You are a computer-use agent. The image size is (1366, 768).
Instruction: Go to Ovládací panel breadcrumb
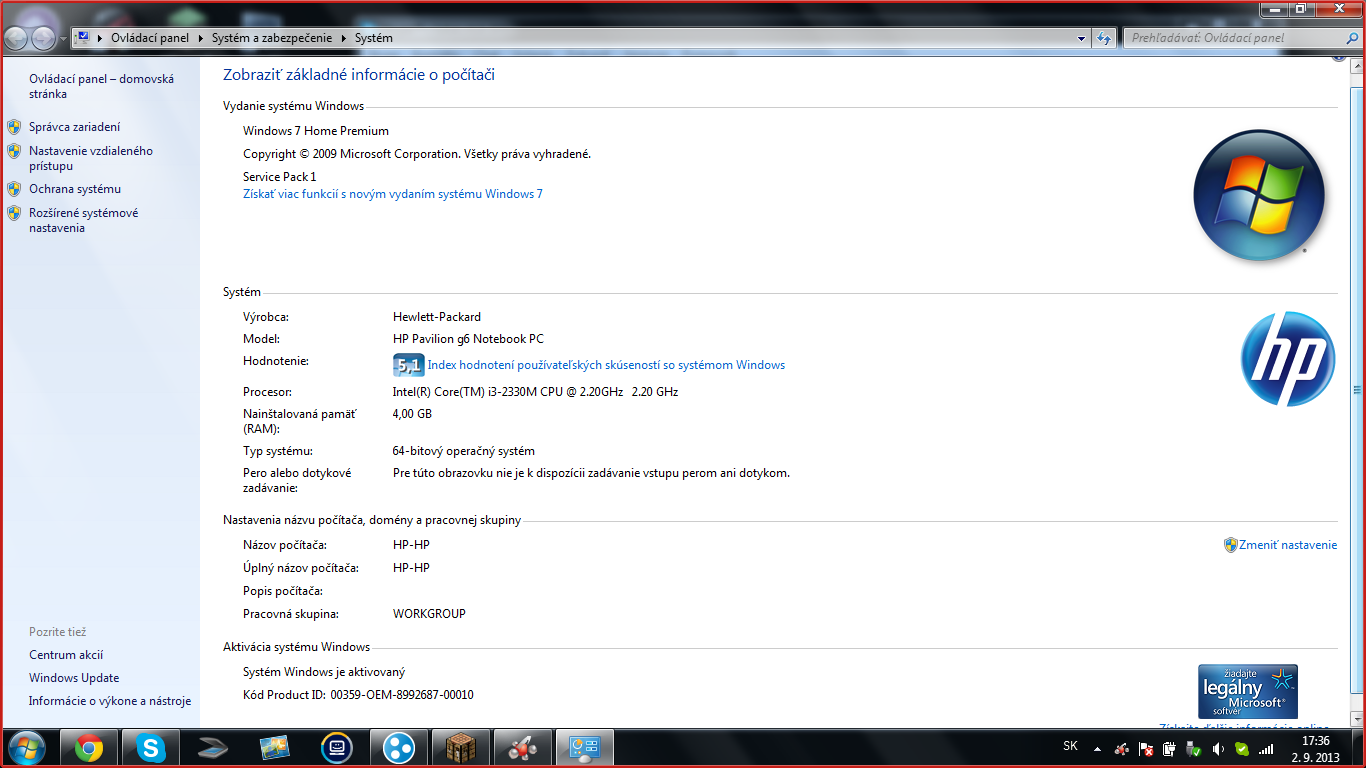pyautogui.click(x=150, y=38)
